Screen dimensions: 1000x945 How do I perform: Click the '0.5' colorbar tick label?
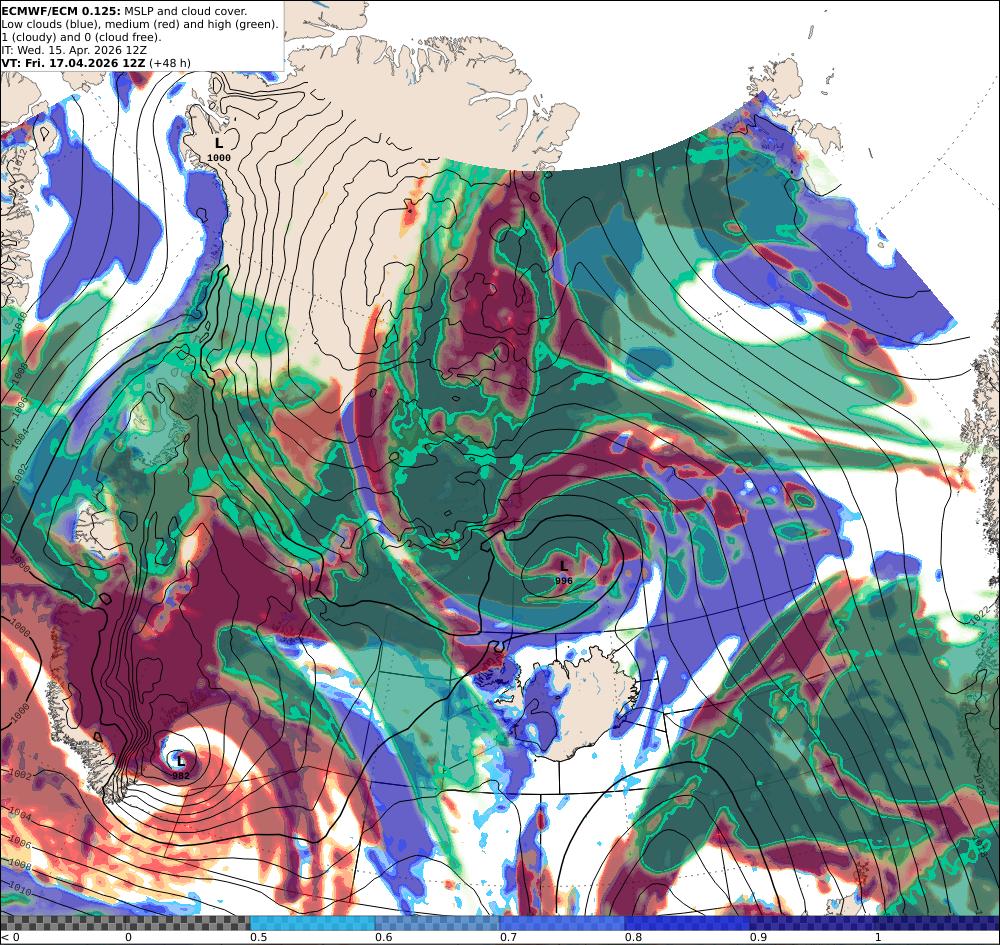[x=258, y=937]
